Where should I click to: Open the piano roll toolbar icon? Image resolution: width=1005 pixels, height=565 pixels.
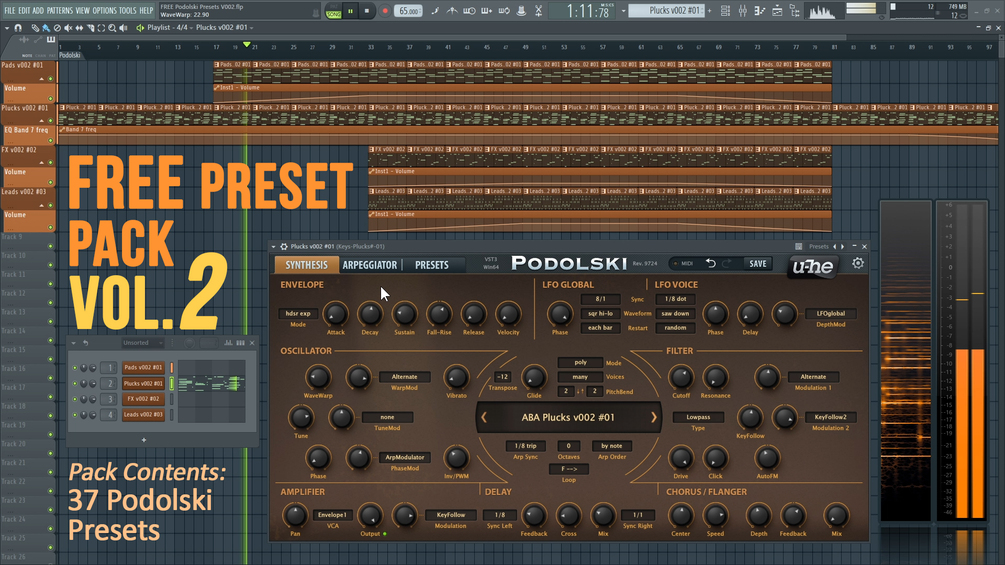(x=760, y=10)
